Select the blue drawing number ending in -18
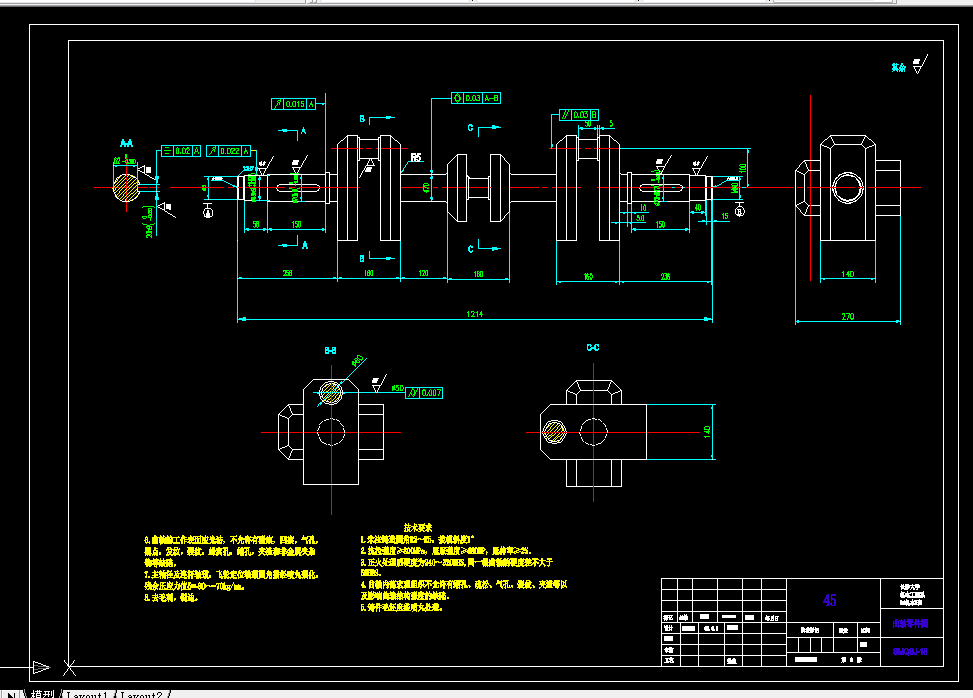Viewport: 973px width, 698px height. [x=910, y=651]
